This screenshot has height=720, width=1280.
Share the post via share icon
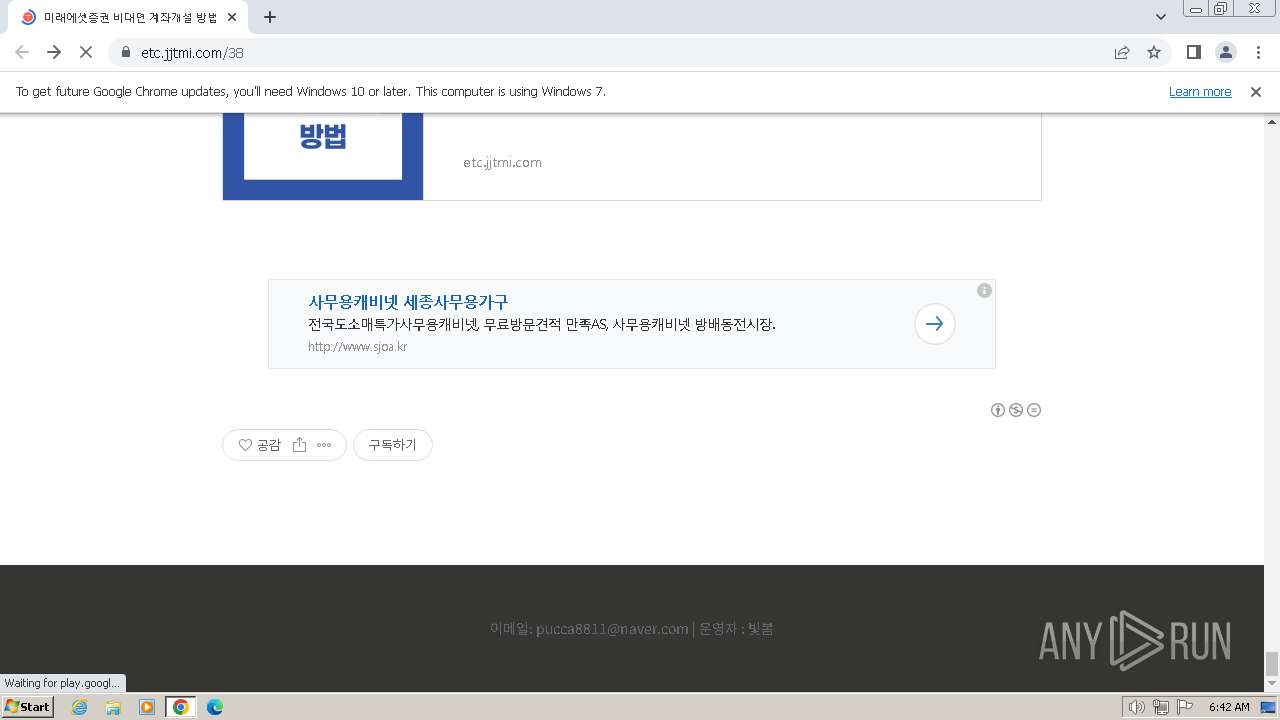pyautogui.click(x=299, y=445)
